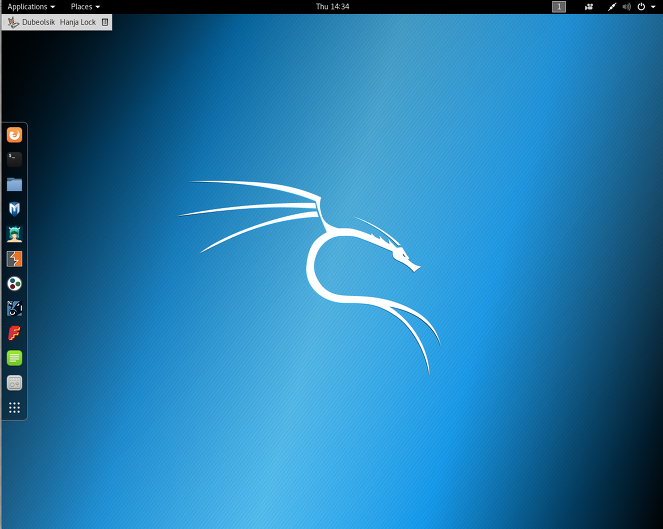Open the three-colored-dots Maltego icon
The height and width of the screenshot is (529, 663).
[14, 284]
